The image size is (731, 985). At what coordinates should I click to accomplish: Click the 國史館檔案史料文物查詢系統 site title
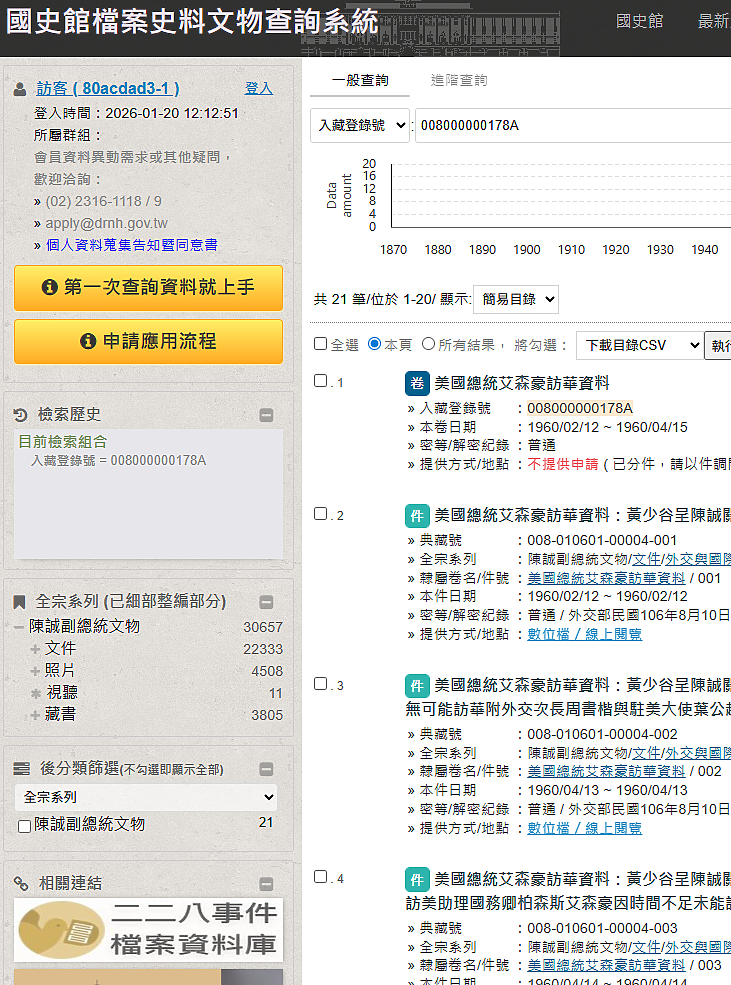coord(192,21)
